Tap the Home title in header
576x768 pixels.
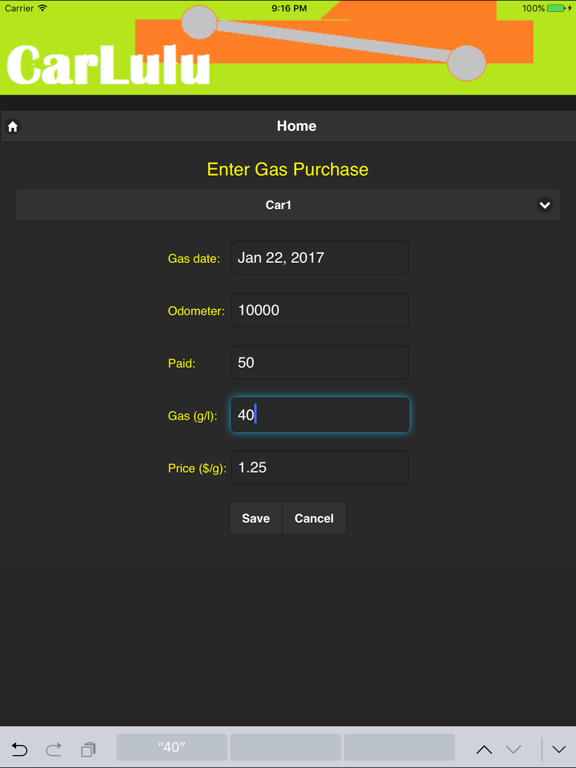[296, 126]
